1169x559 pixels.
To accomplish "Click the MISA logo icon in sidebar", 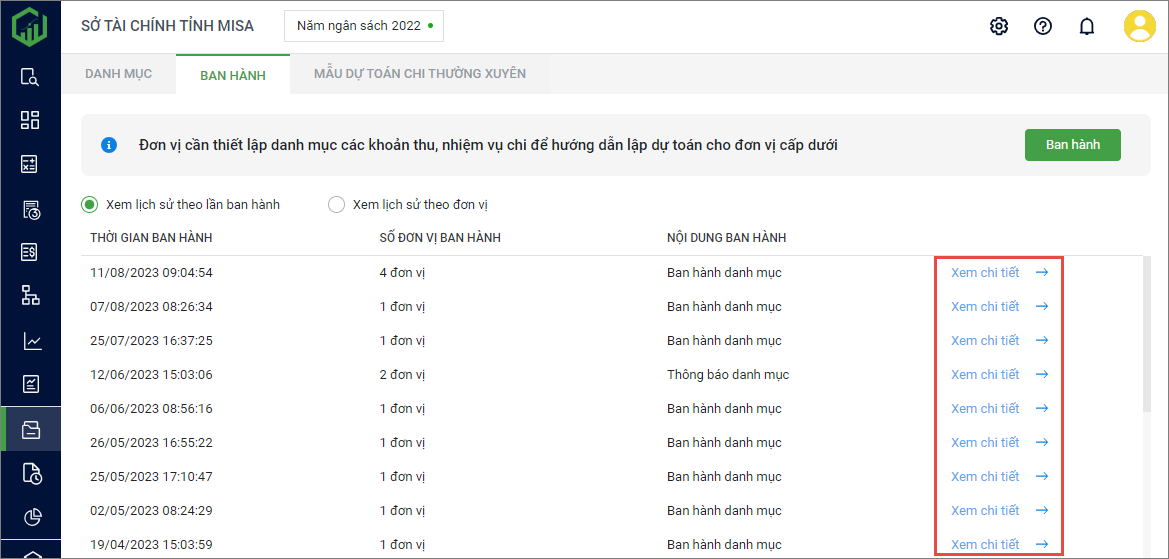I will pyautogui.click(x=30, y=26).
